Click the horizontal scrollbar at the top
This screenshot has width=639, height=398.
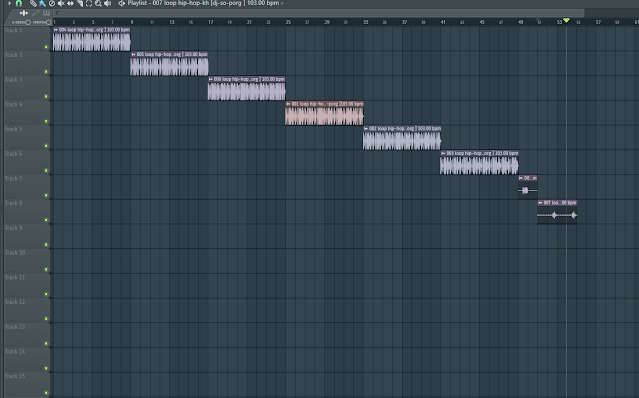point(323,13)
